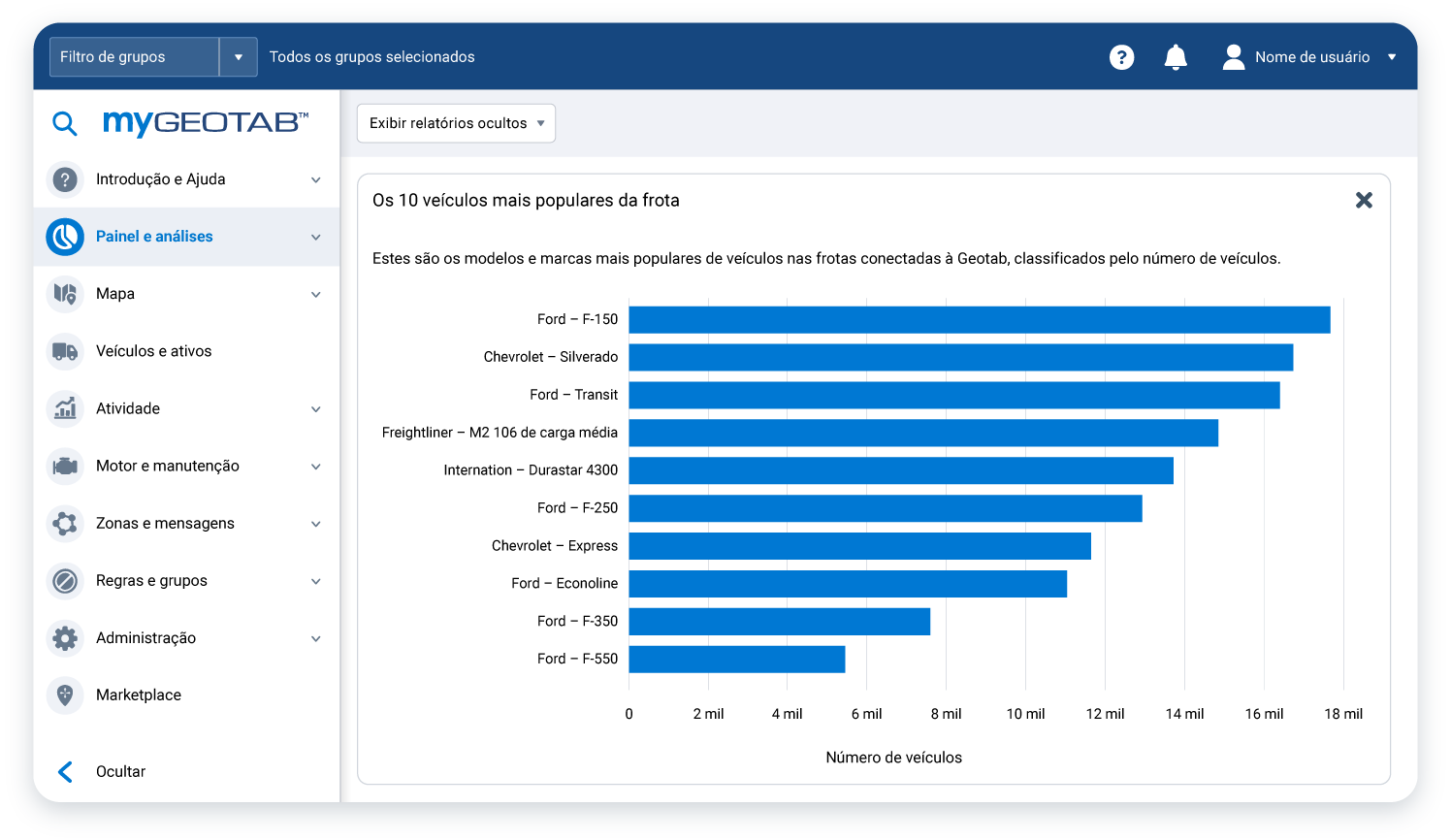Expand the Administração chevron
The width and height of the screenshot is (1451, 840).
[x=315, y=638]
